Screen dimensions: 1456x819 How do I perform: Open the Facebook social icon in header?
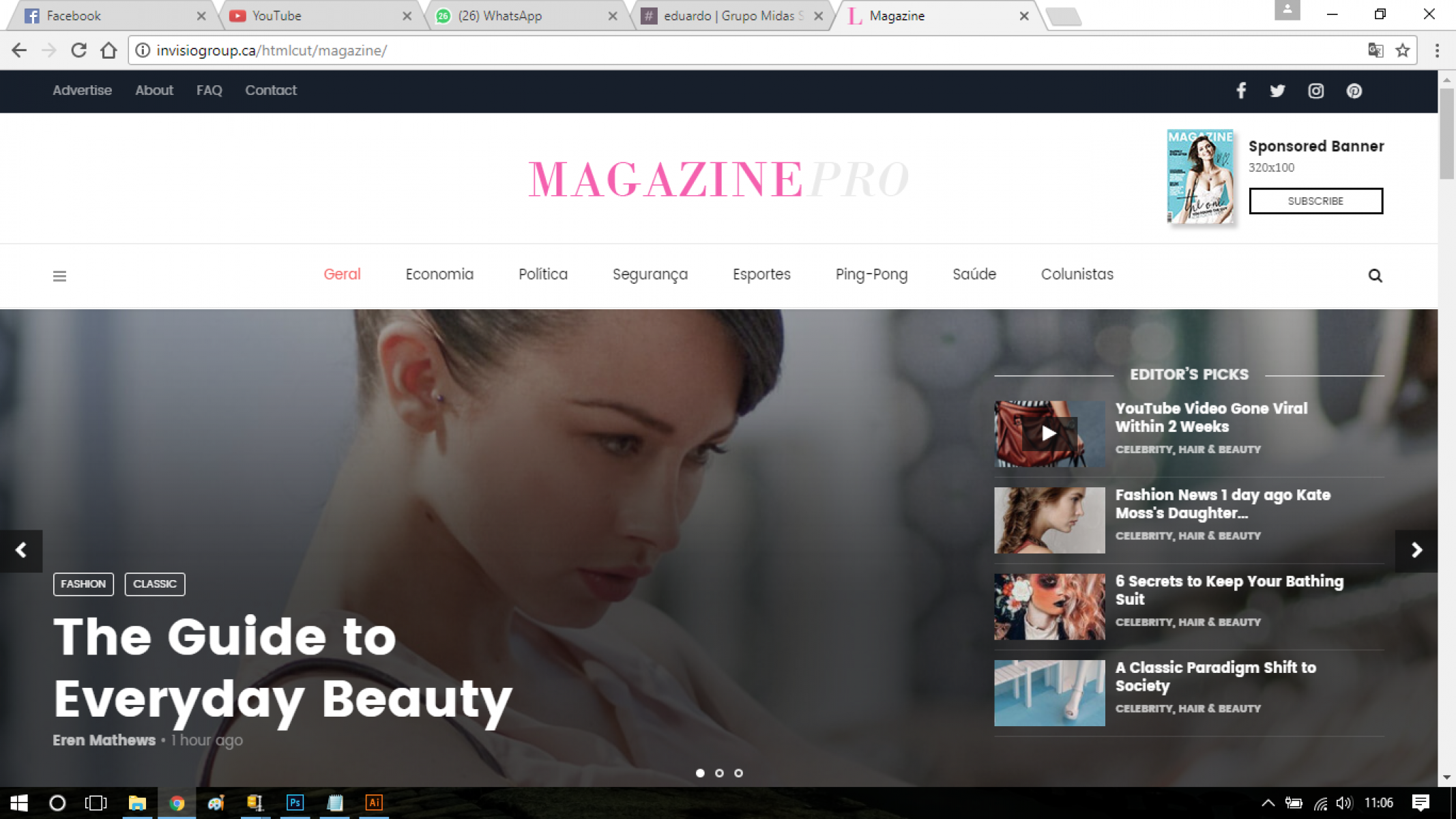point(1241,91)
